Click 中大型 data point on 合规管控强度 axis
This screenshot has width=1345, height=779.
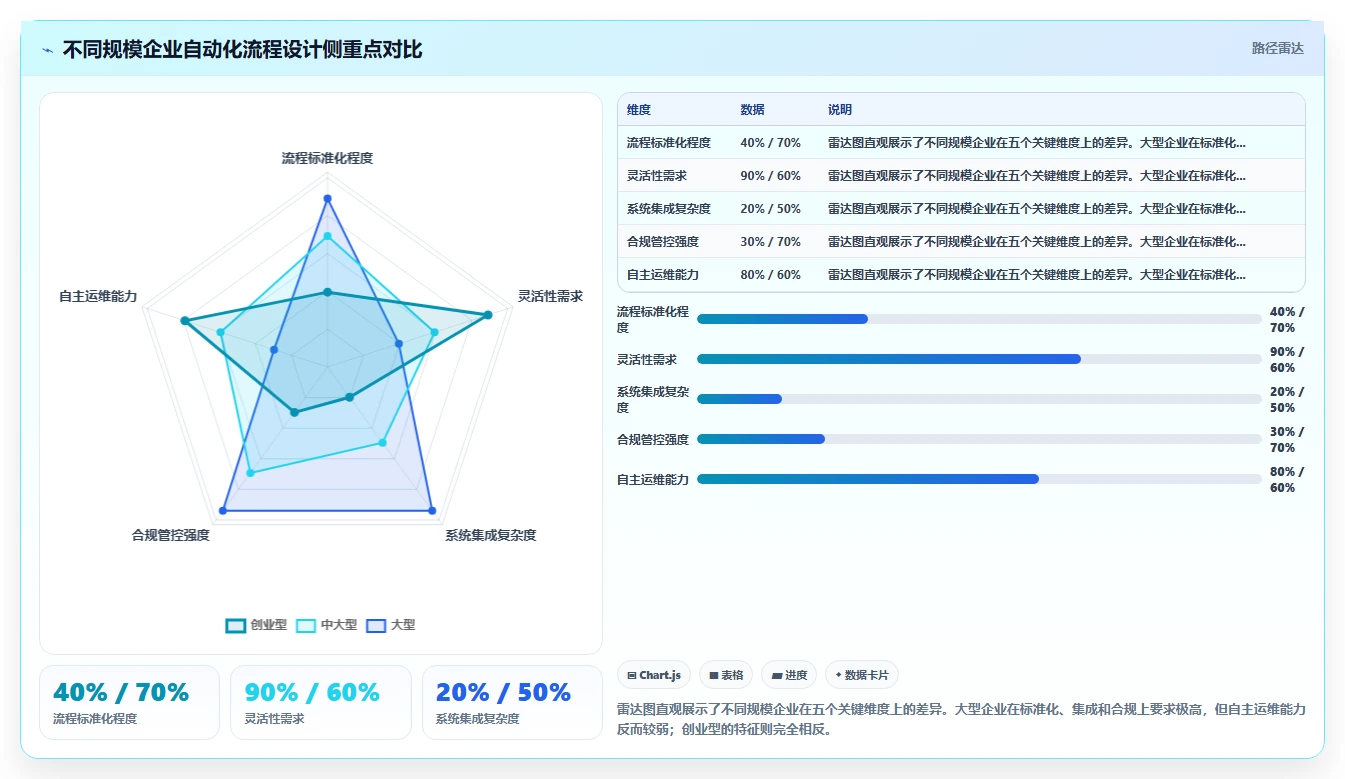click(250, 473)
